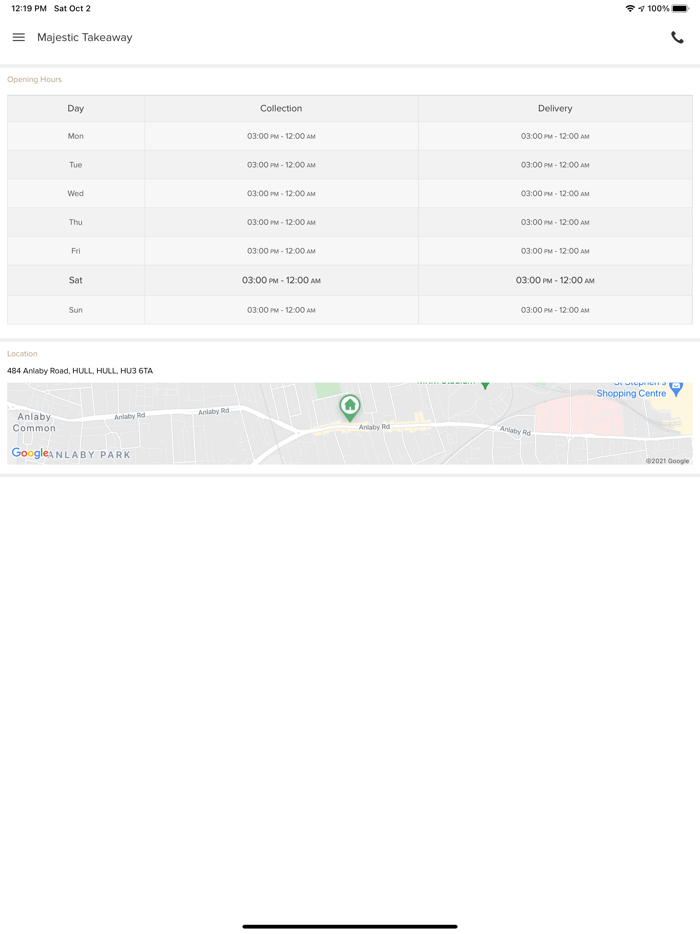Tap St Stephen's Shopping Centre bag icon
The width and height of the screenshot is (700, 934).
tap(676, 387)
